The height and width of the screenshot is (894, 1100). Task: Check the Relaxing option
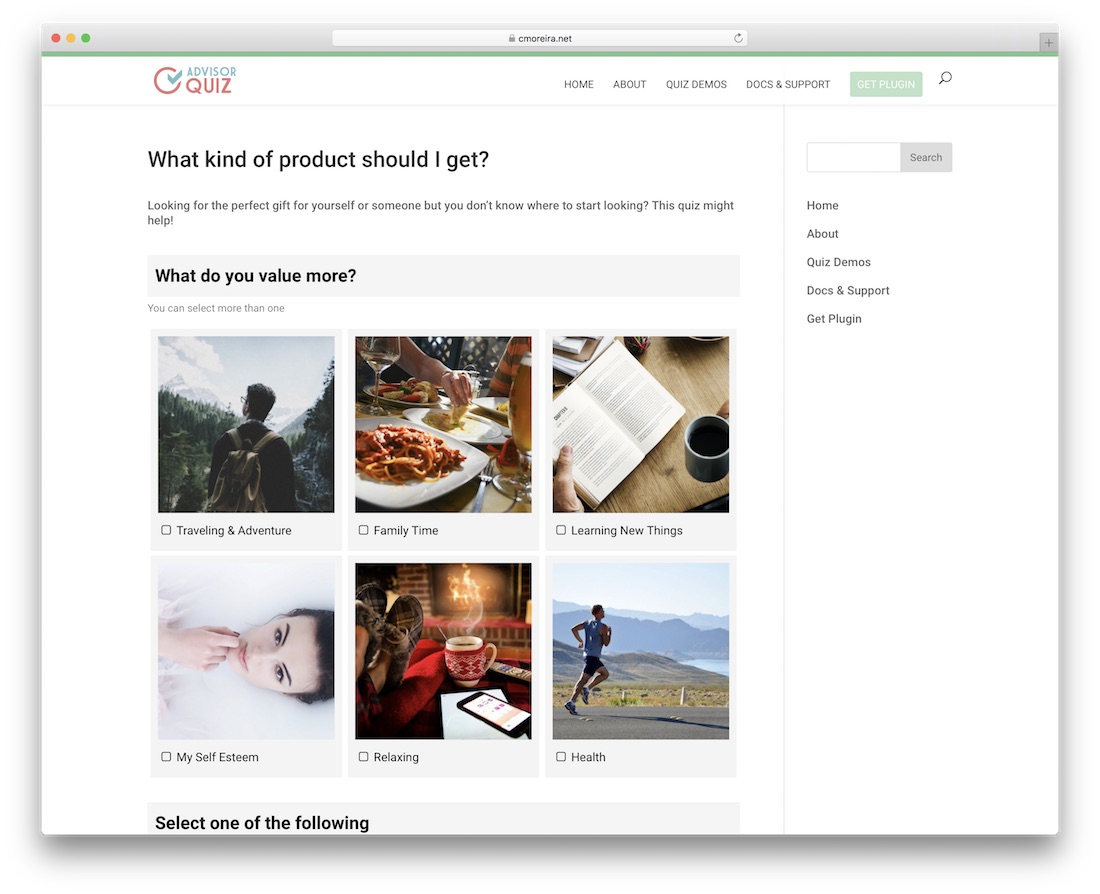tap(363, 756)
